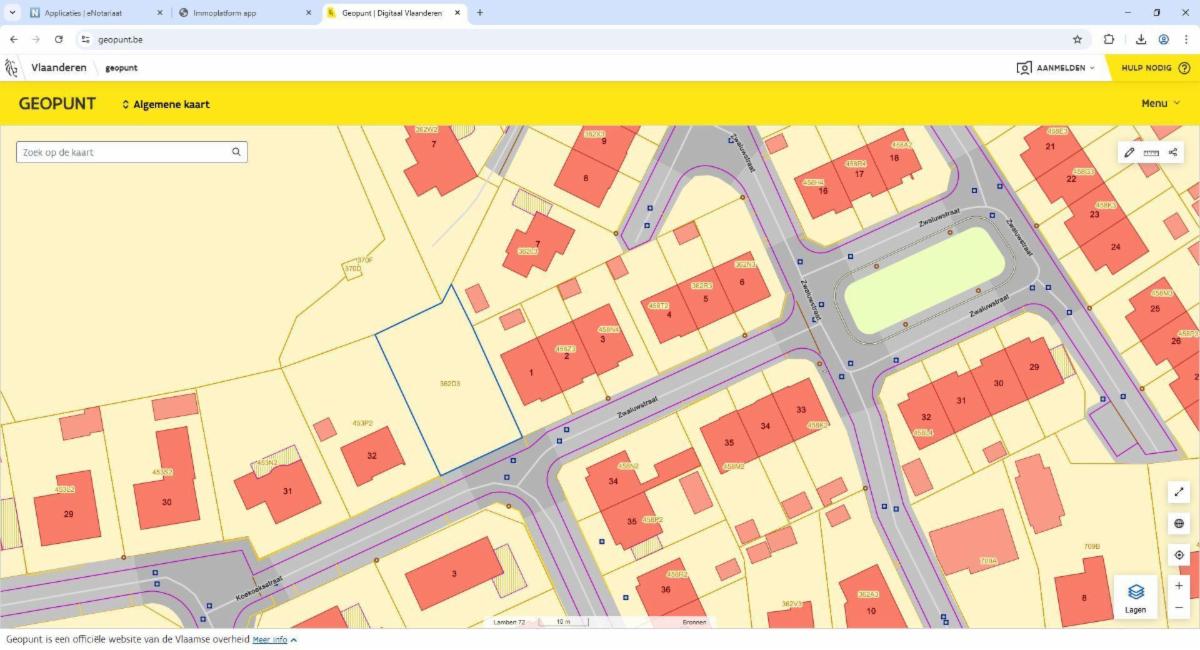Screen dimensions: 1200x650
Task: Open a new browser tab
Action: pyautogui.click(x=480, y=13)
